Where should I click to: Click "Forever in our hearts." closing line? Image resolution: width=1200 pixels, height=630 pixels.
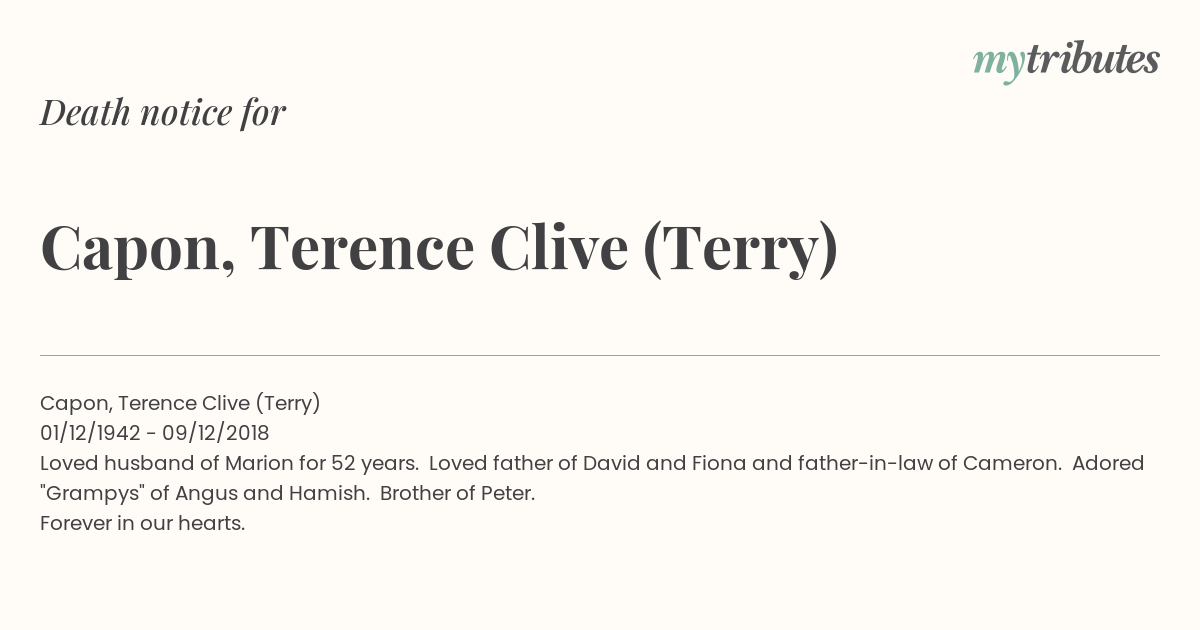click(142, 523)
